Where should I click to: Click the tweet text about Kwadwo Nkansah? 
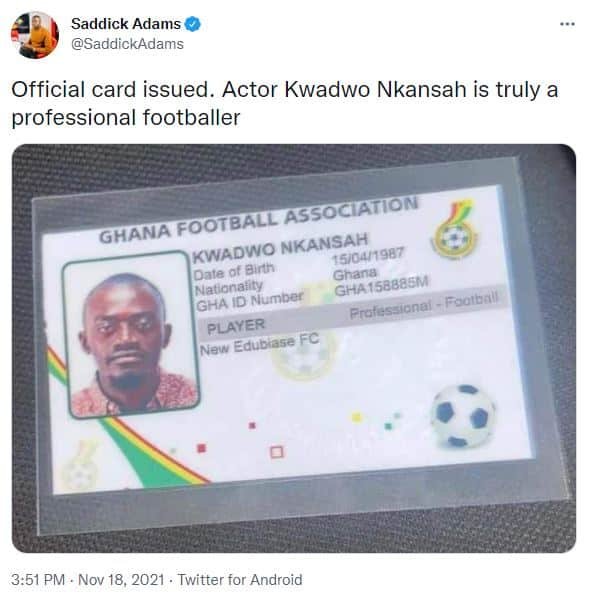click(285, 103)
